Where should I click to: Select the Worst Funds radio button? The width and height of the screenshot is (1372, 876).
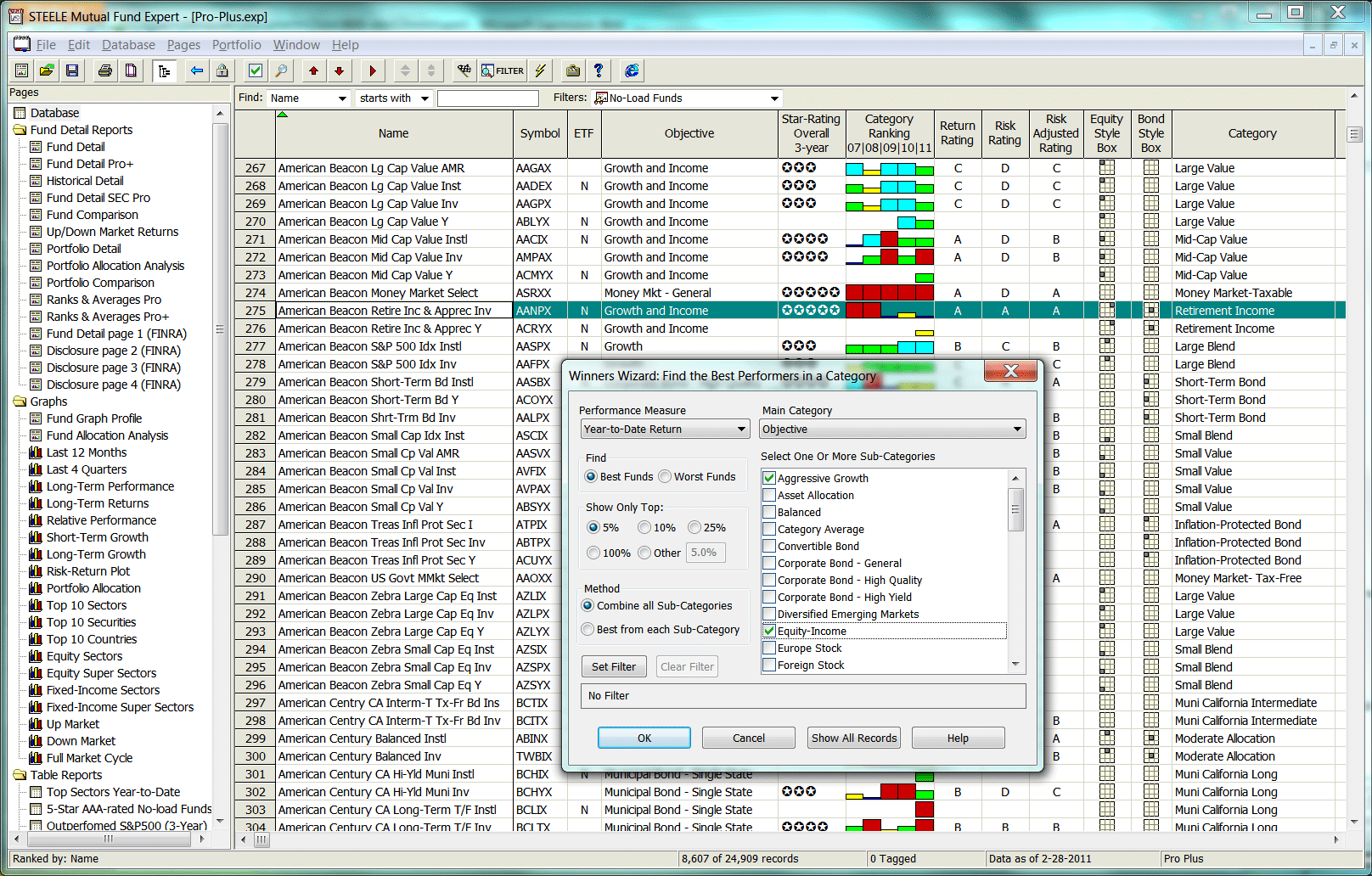[x=665, y=476]
